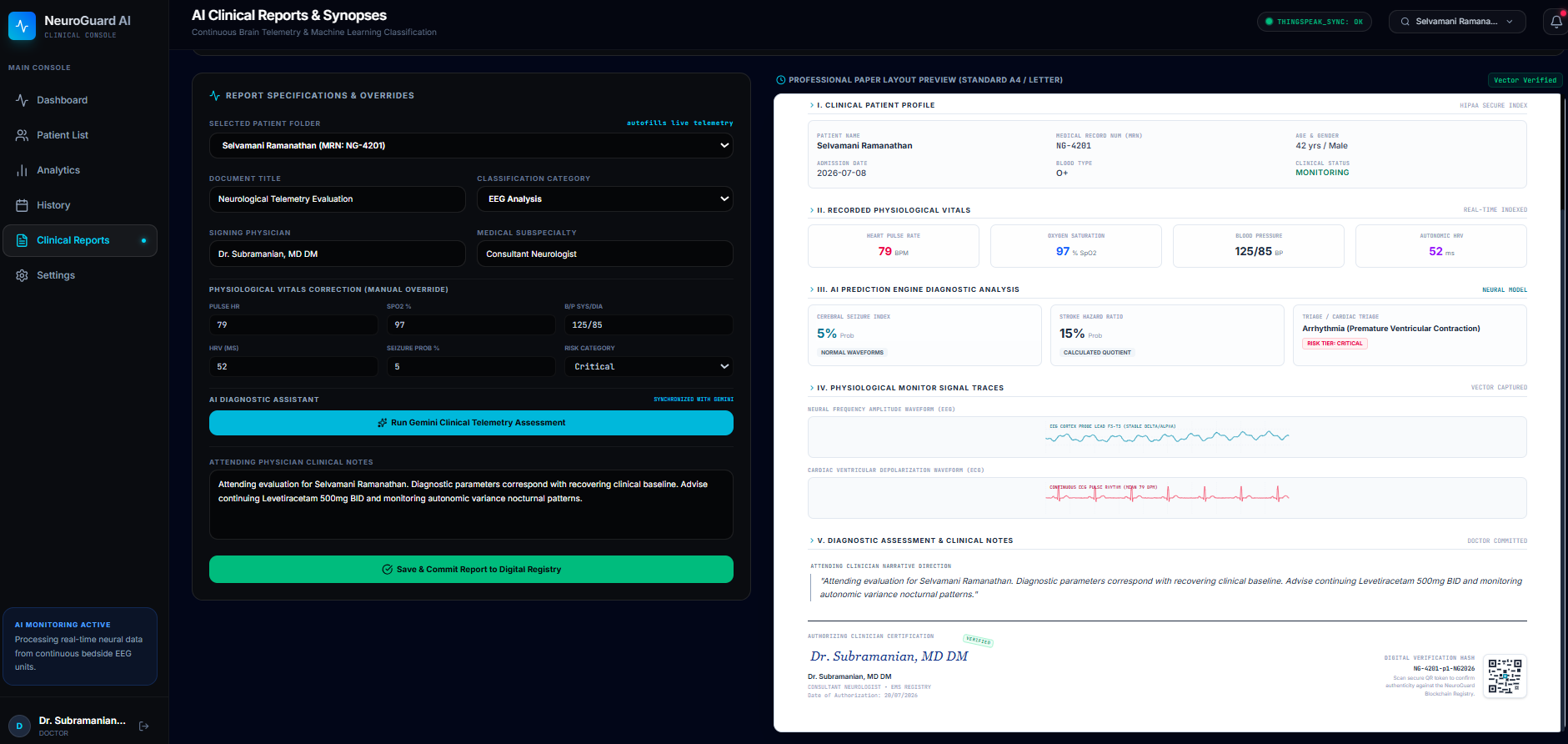Viewport: 1568px width, 744px height.
Task: Open the Selected Patient Folder dropdown
Action: coord(471,145)
